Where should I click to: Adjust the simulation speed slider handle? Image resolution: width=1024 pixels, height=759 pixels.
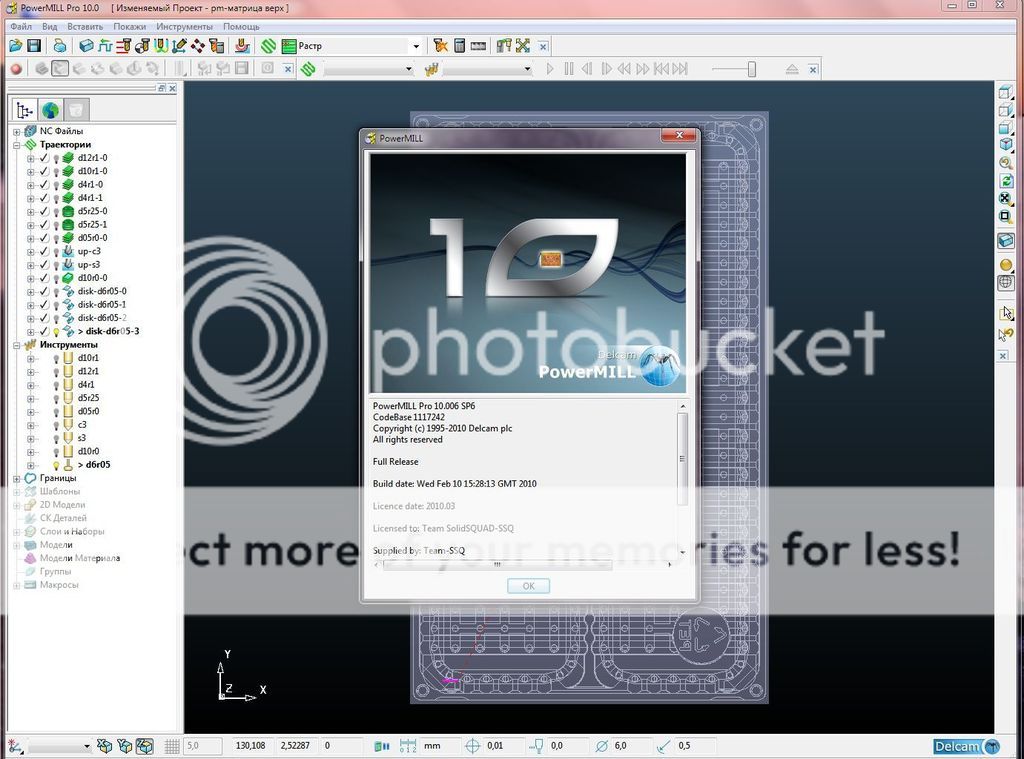(x=751, y=69)
